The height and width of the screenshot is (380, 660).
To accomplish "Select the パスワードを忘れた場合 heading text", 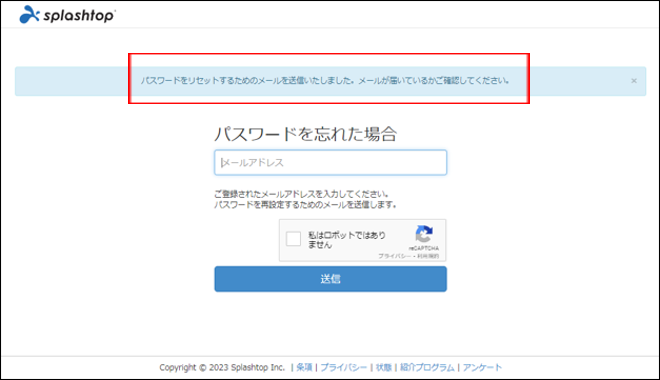I will click(306, 134).
